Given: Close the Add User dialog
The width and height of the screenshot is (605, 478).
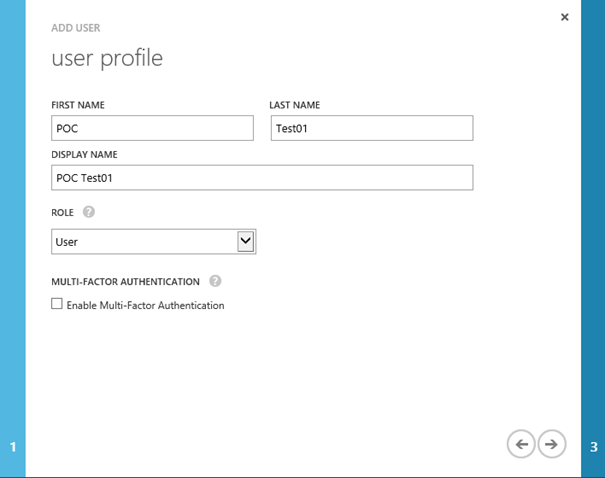Looking at the screenshot, I should click(x=564, y=17).
